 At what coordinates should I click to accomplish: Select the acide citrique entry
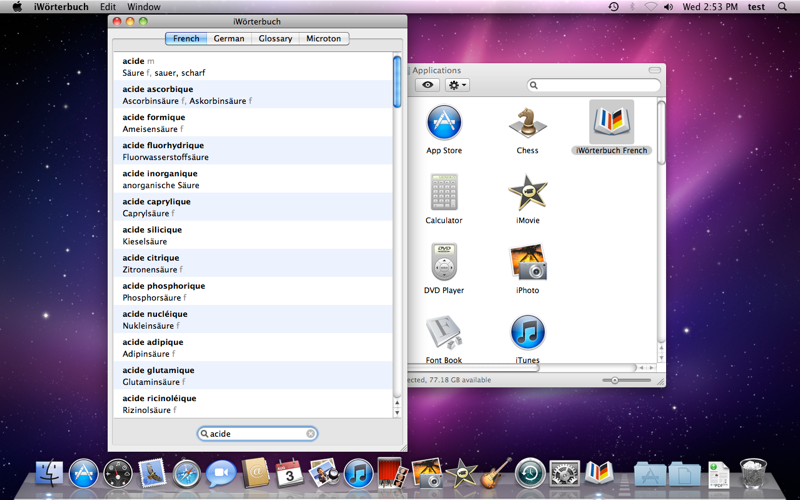[x=254, y=263]
